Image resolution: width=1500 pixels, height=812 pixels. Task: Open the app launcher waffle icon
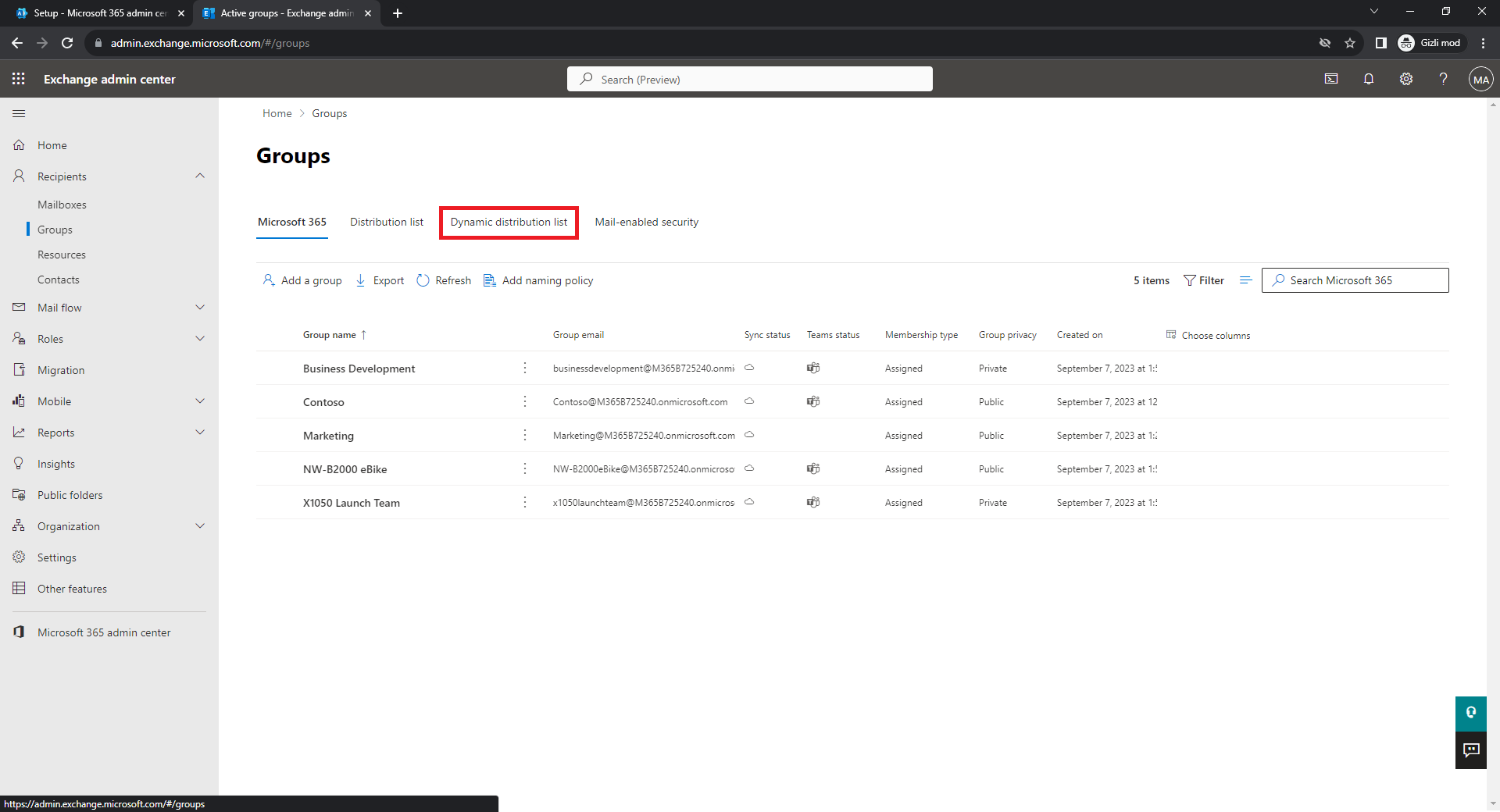(19, 79)
